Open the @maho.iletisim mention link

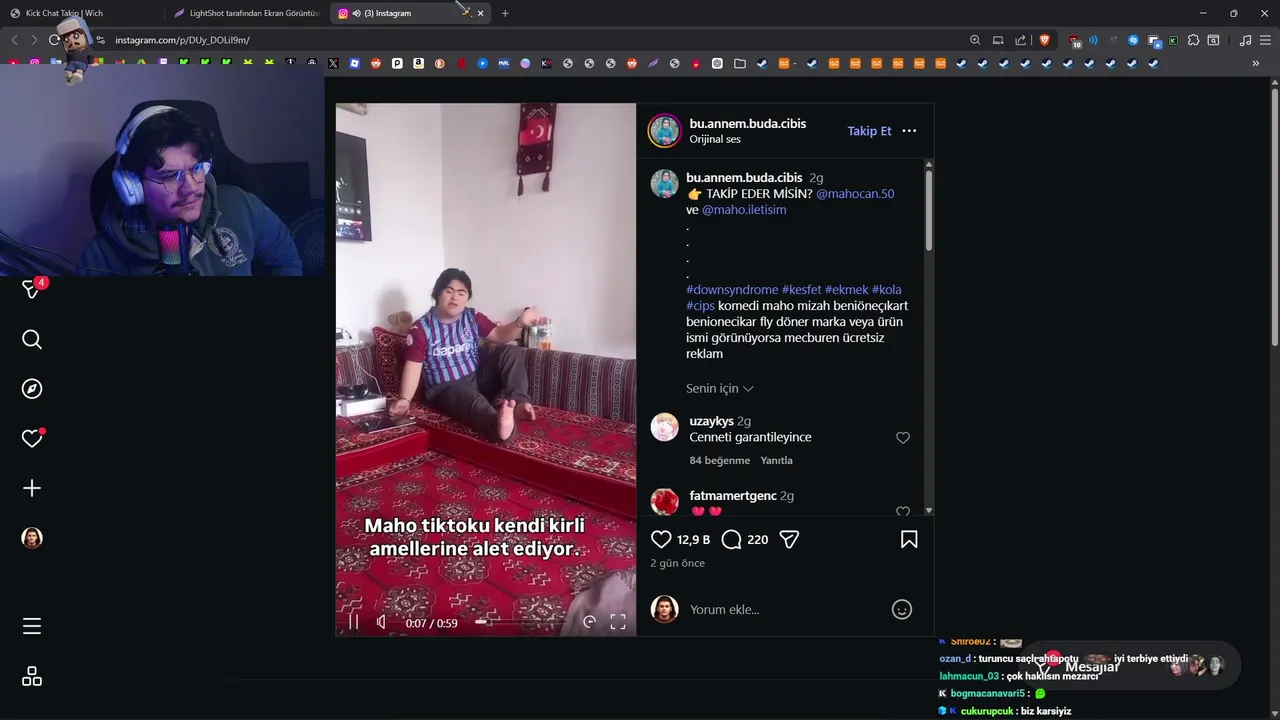tap(744, 210)
